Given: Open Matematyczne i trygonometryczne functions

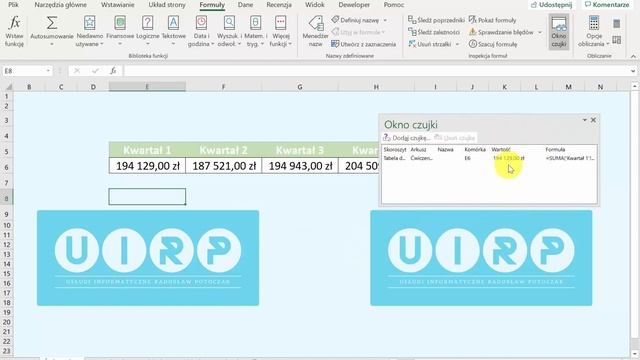Looking at the screenshot, I should pyautogui.click(x=256, y=31).
